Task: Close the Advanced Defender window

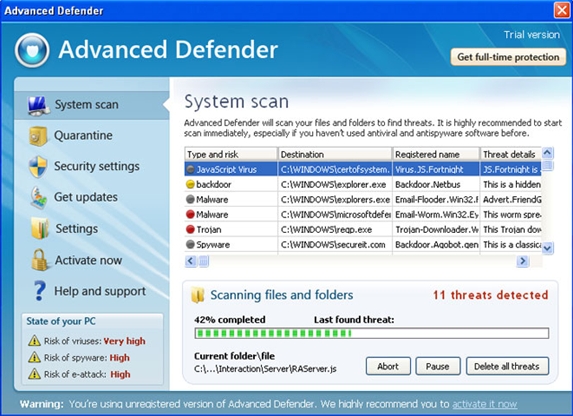Action: [562, 10]
